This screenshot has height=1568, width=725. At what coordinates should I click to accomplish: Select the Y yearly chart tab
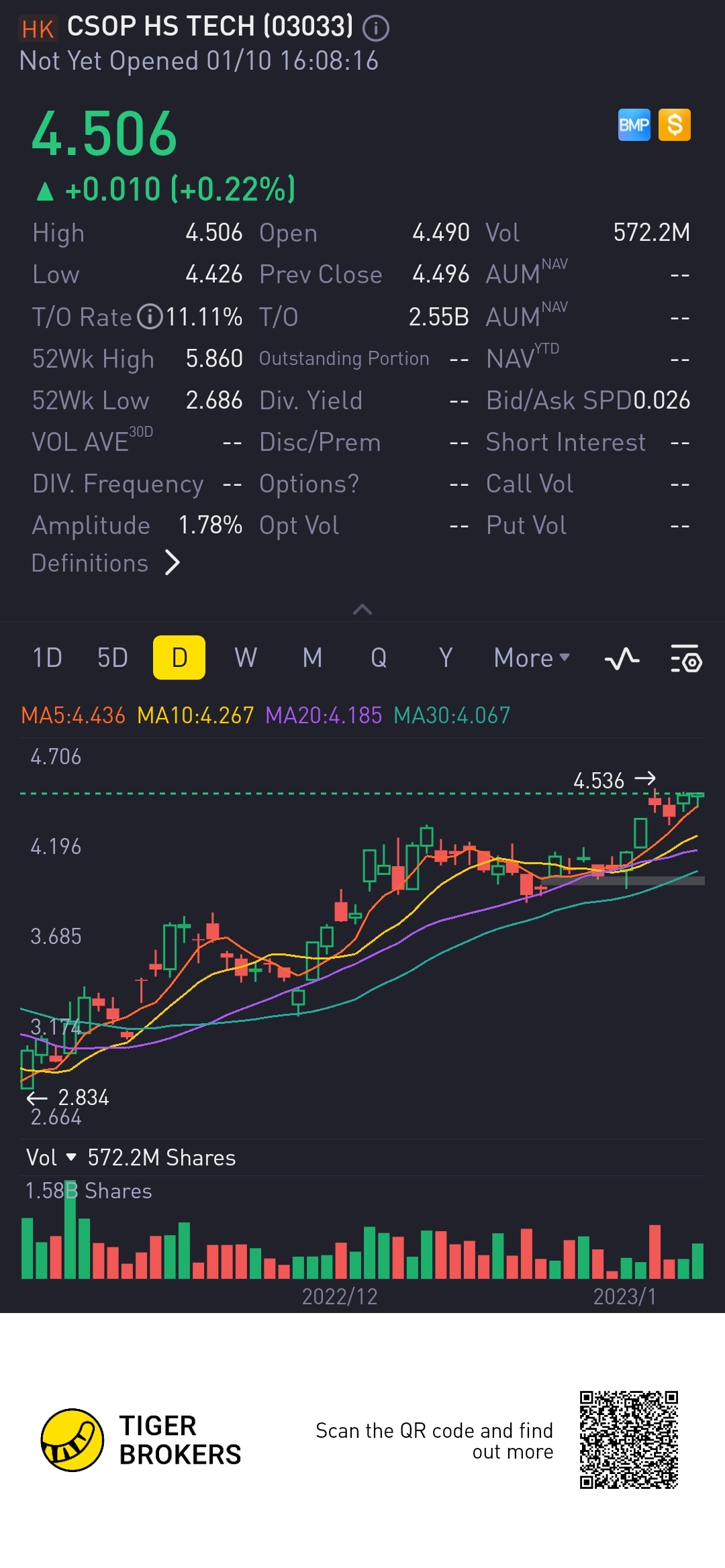[446, 658]
